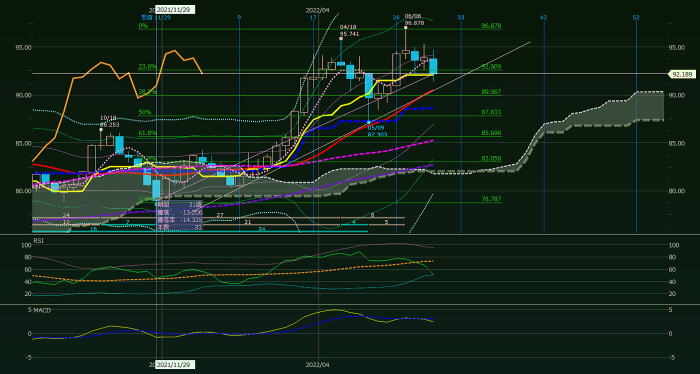The width and height of the screenshot is (700, 374).
Task: Select the 23.6% Fibonacci level label
Action: [x=147, y=67]
